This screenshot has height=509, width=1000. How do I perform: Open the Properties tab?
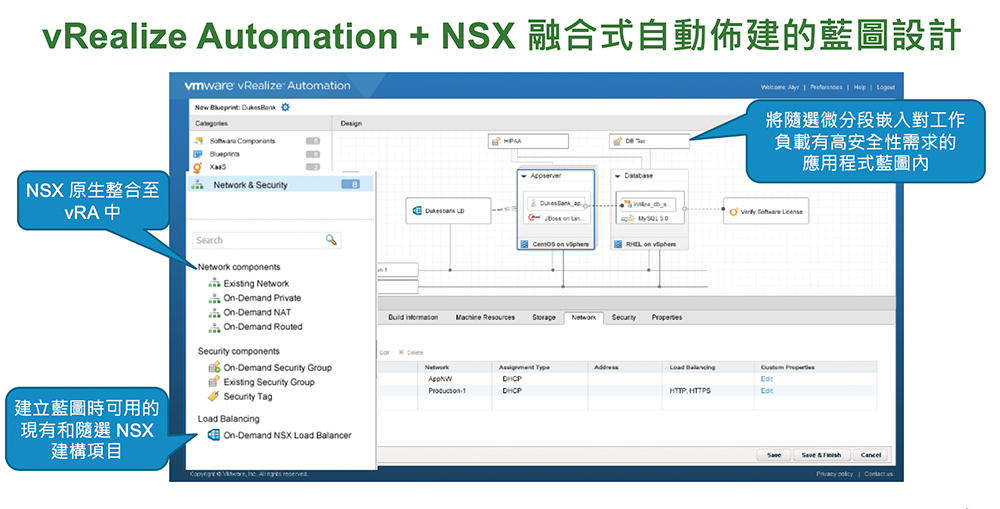point(667,318)
